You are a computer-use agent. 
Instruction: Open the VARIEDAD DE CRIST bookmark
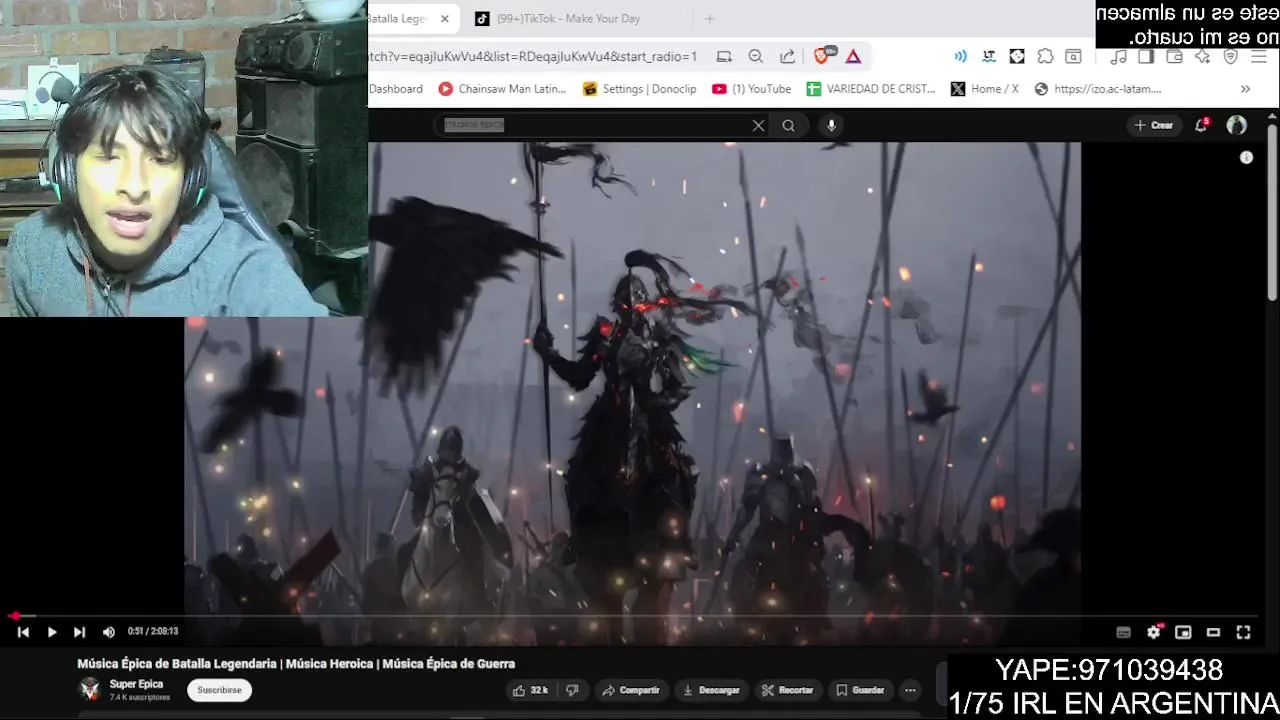click(x=872, y=89)
